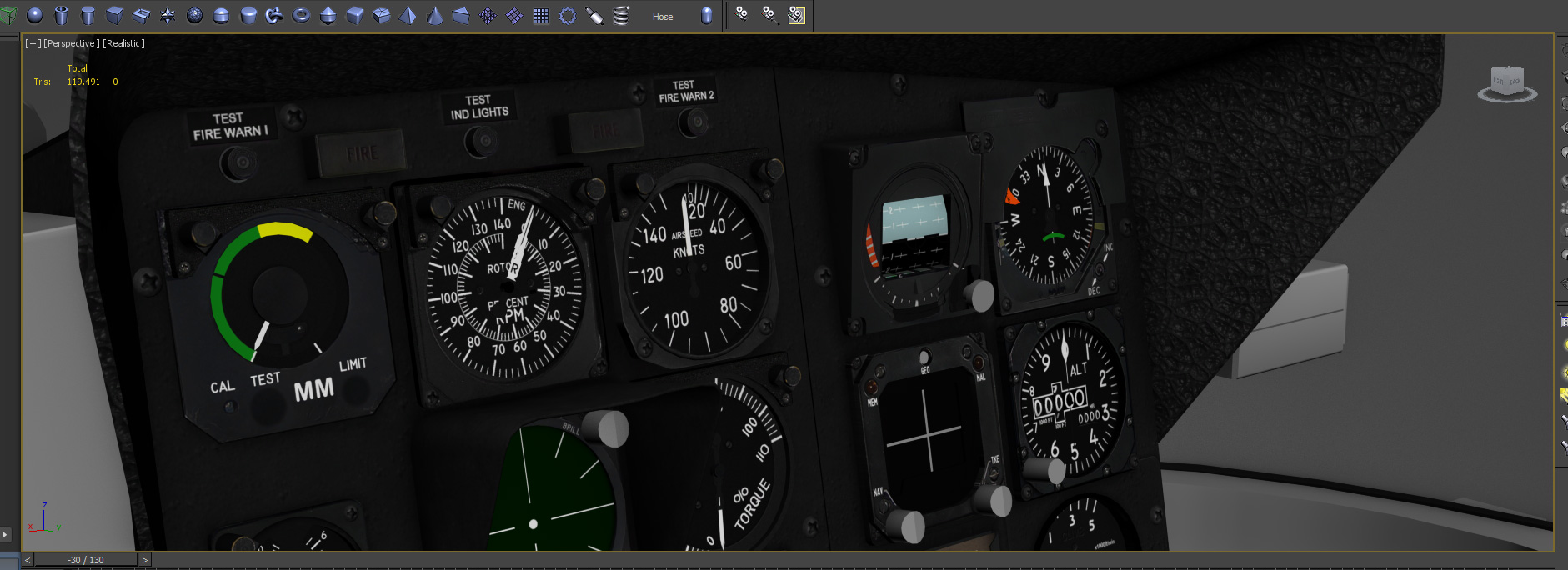Open the viewport [+] general menu
Image resolution: width=1568 pixels, height=570 pixels.
(x=33, y=43)
